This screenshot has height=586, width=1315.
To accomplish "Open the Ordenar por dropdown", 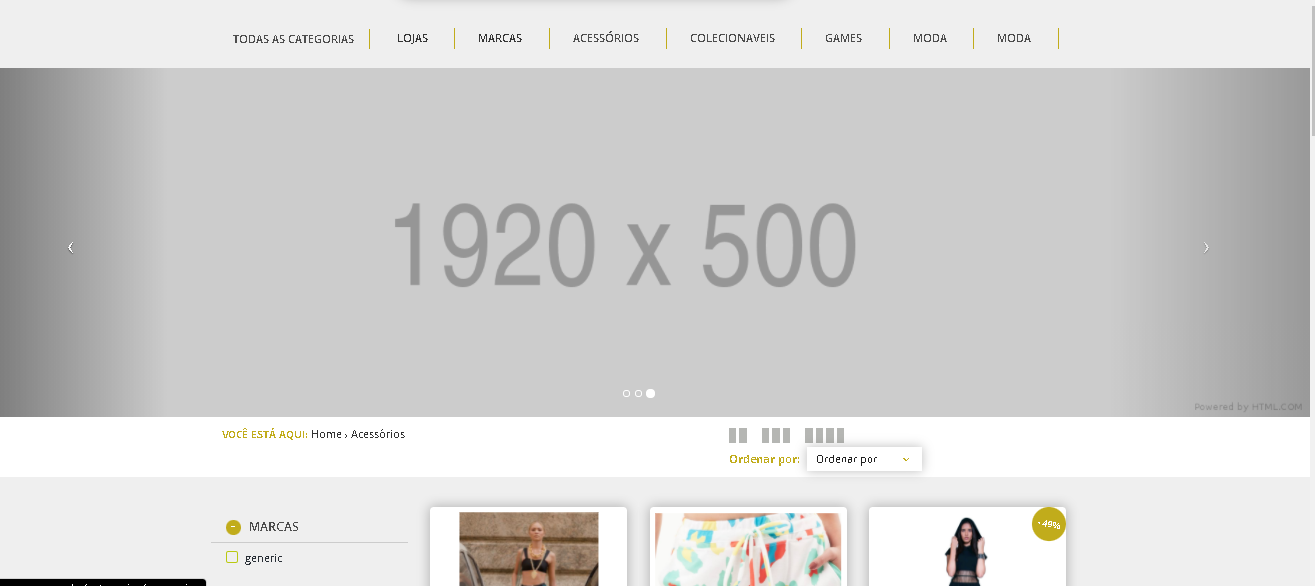I will coord(864,459).
